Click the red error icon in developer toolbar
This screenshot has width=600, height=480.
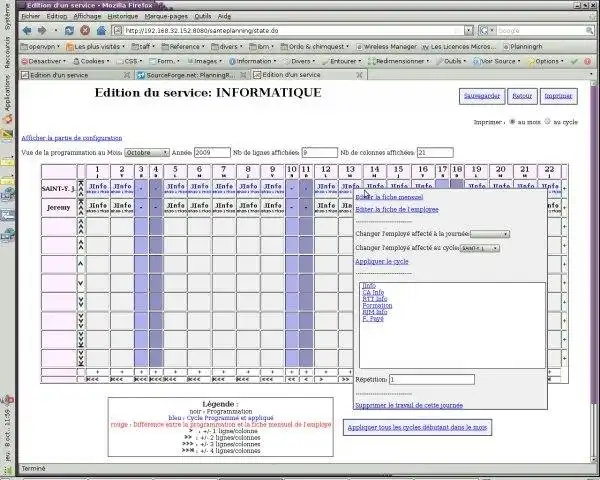point(587,61)
